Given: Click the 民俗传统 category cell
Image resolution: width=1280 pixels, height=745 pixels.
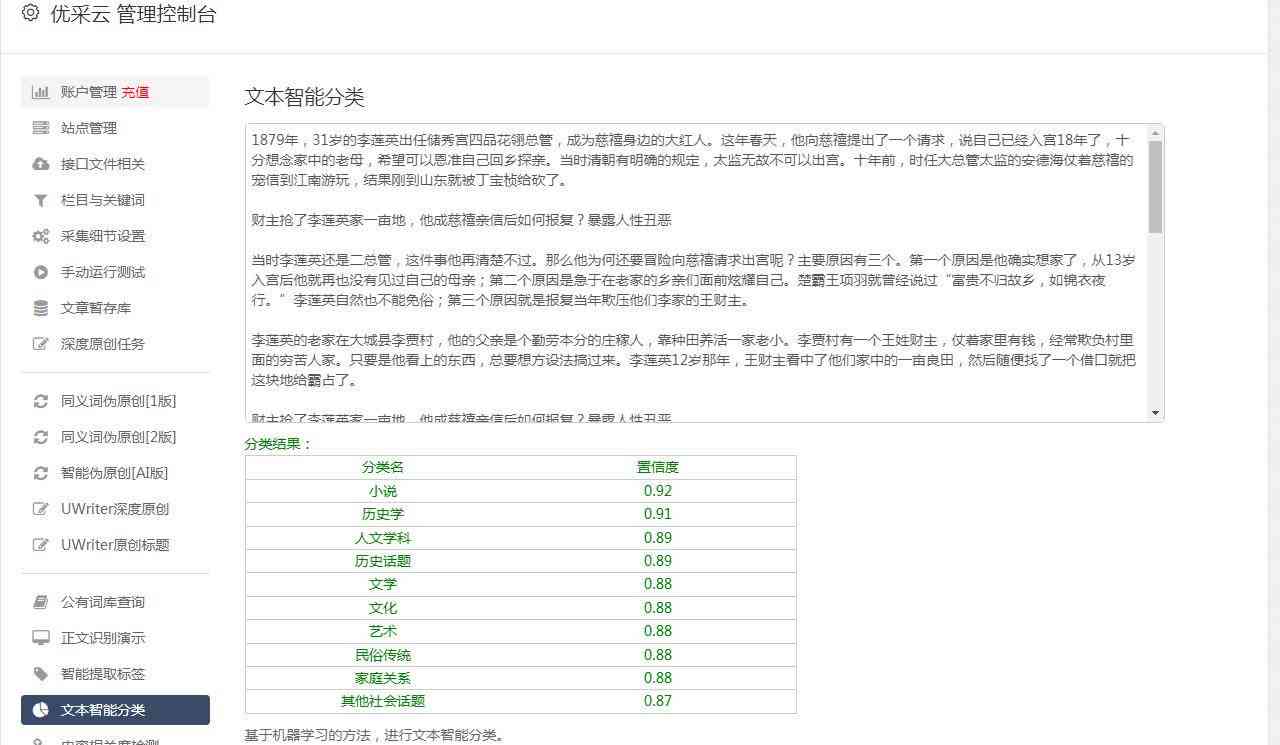Looking at the screenshot, I should click(383, 655).
